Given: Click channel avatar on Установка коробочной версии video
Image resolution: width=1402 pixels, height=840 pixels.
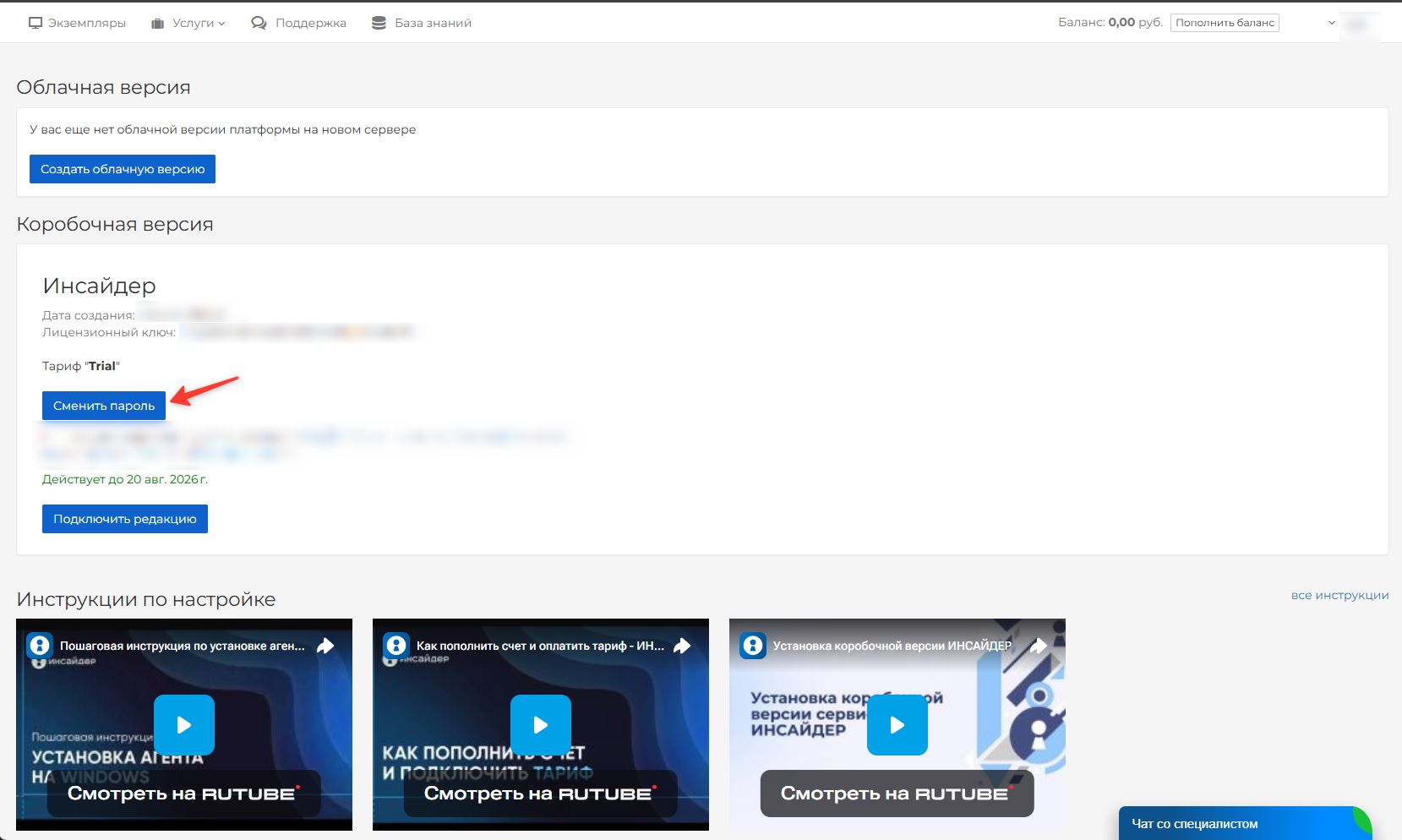Looking at the screenshot, I should 753,646.
